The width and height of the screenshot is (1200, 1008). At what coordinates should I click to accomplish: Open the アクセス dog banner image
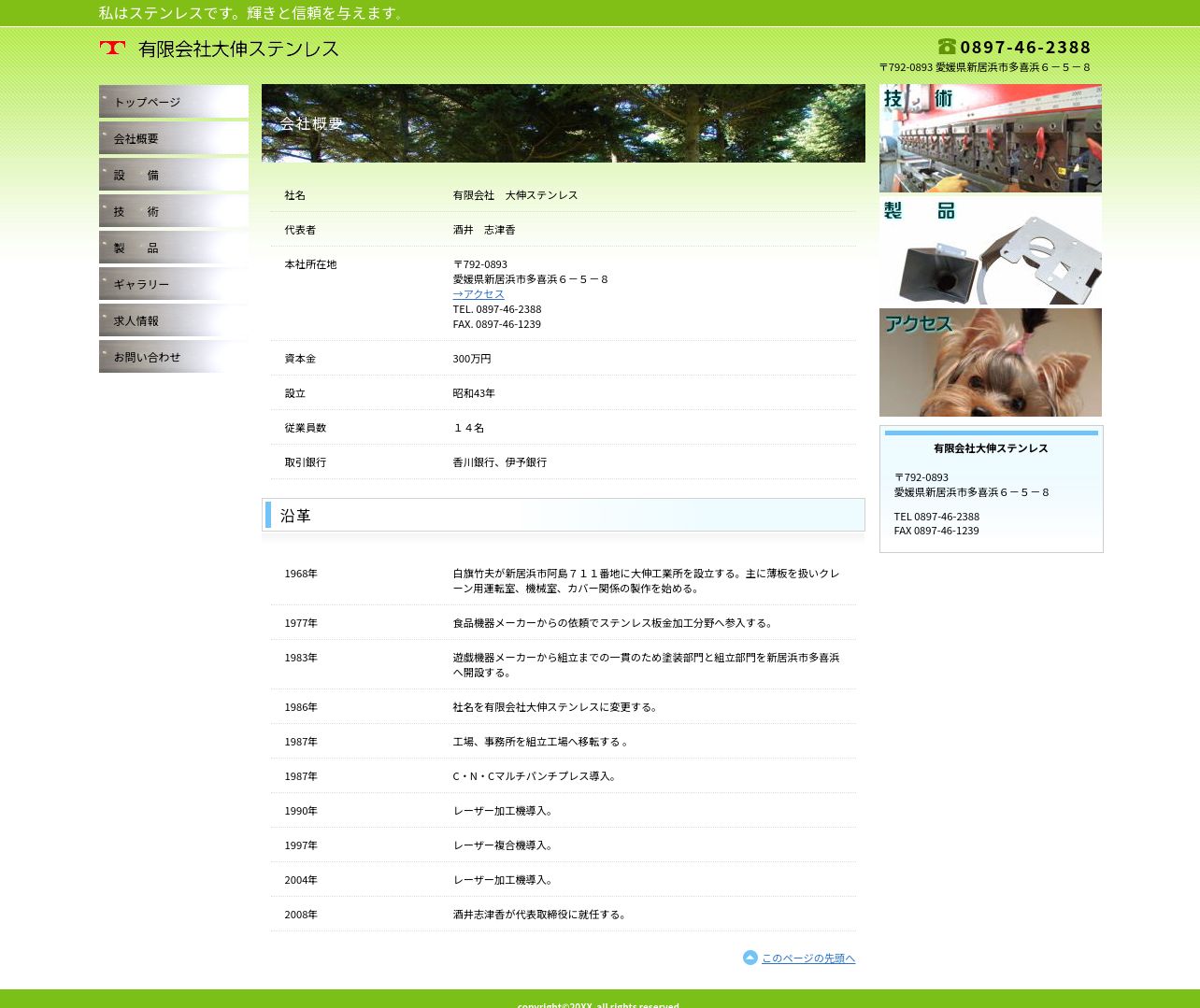click(991, 362)
